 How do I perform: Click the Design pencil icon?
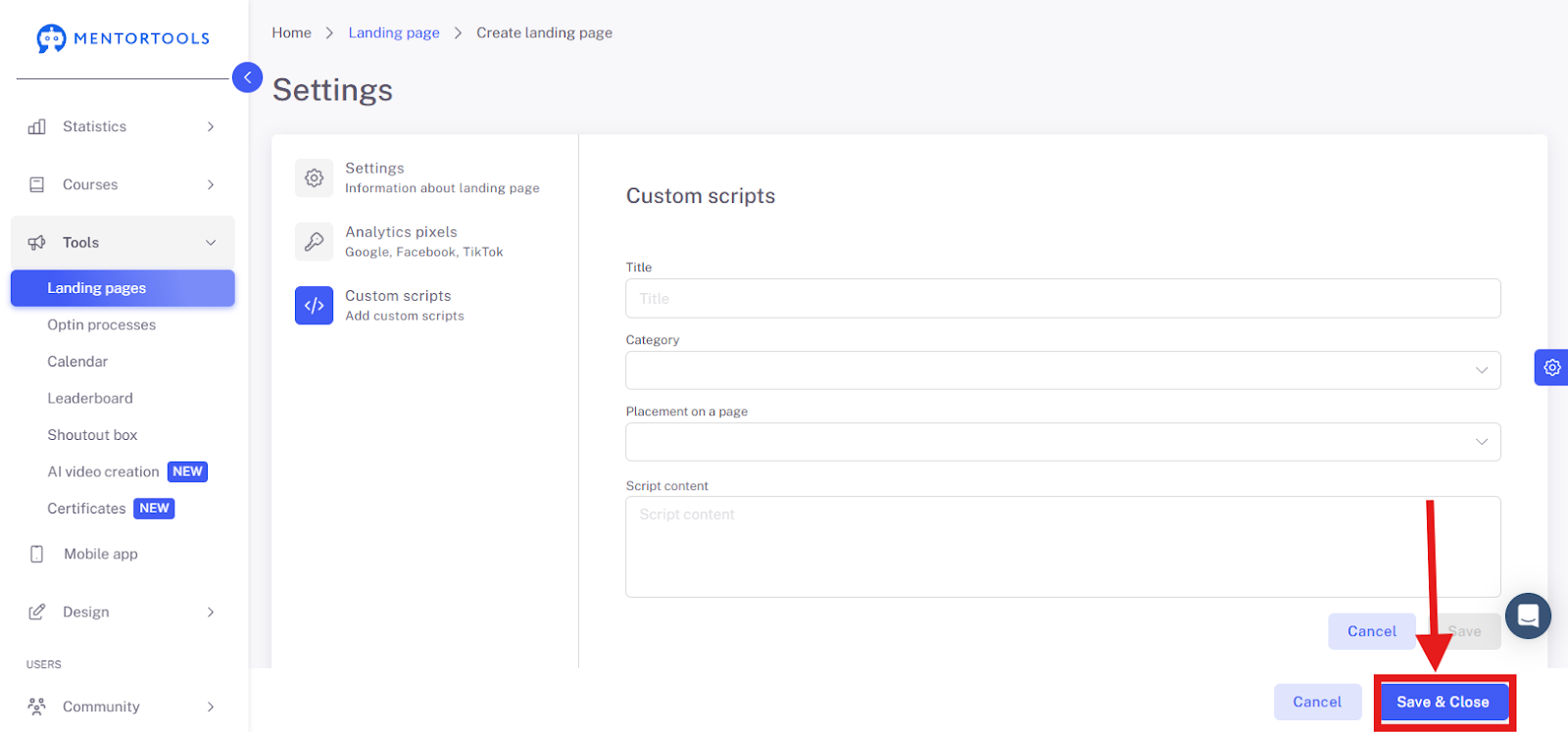click(37, 611)
